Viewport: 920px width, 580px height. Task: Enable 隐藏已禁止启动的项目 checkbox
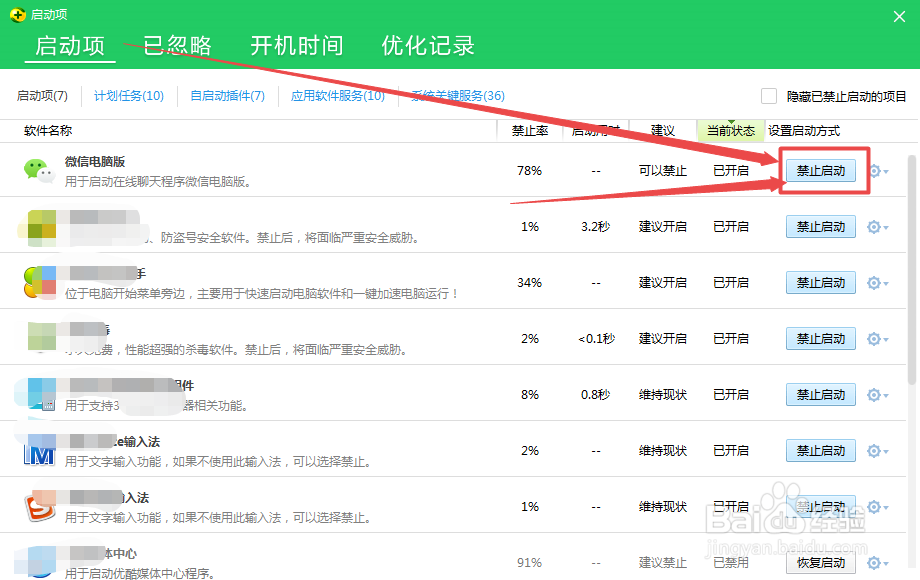point(768,95)
